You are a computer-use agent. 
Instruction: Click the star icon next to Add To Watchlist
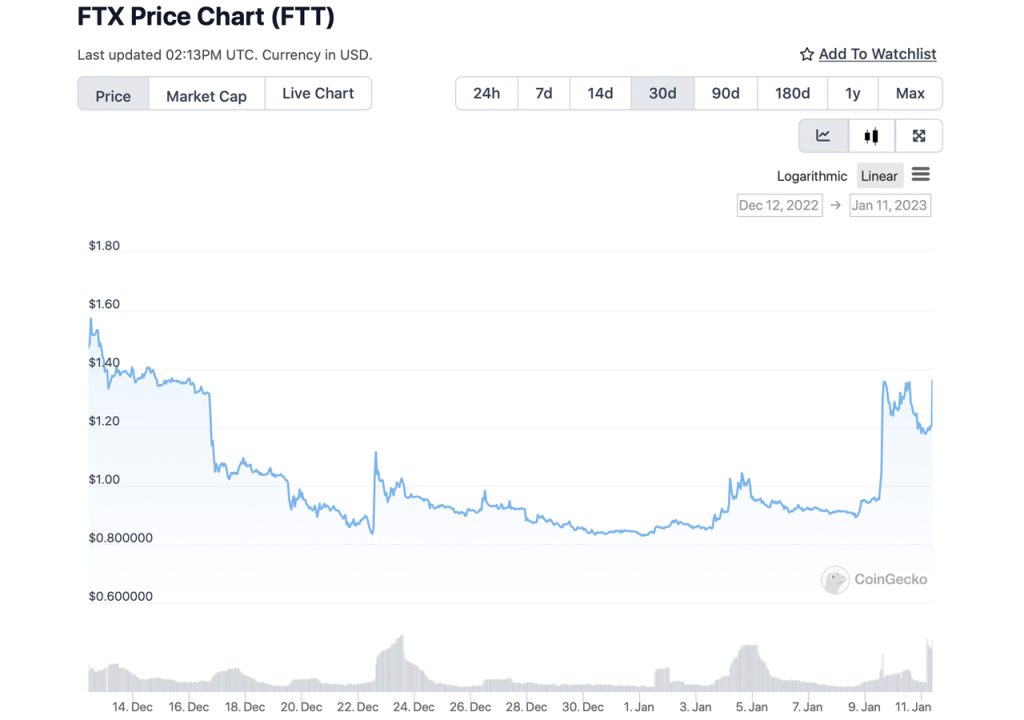(806, 54)
